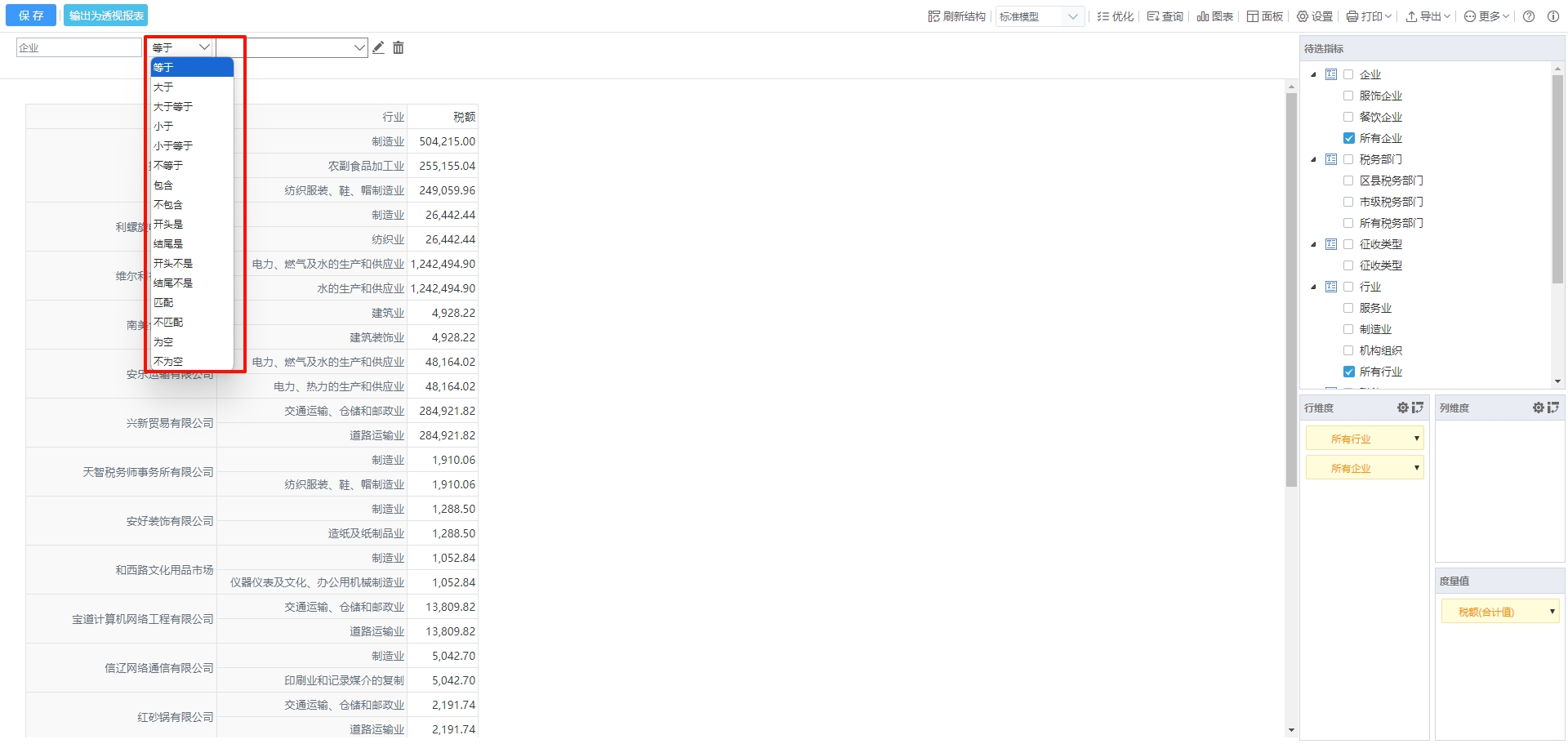Open the 税额(合计值) measure dropdown arrow
Viewport: 1568px width, 744px height.
1552,612
